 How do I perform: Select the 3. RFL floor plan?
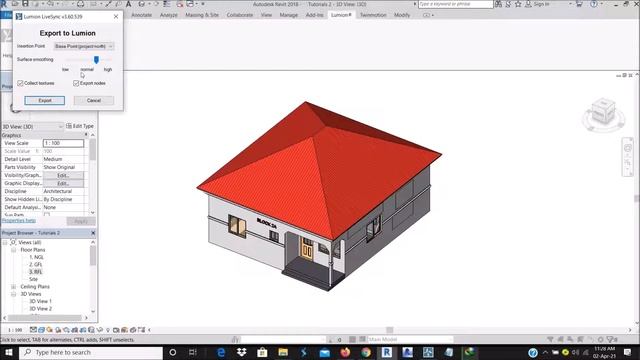[x=36, y=272]
